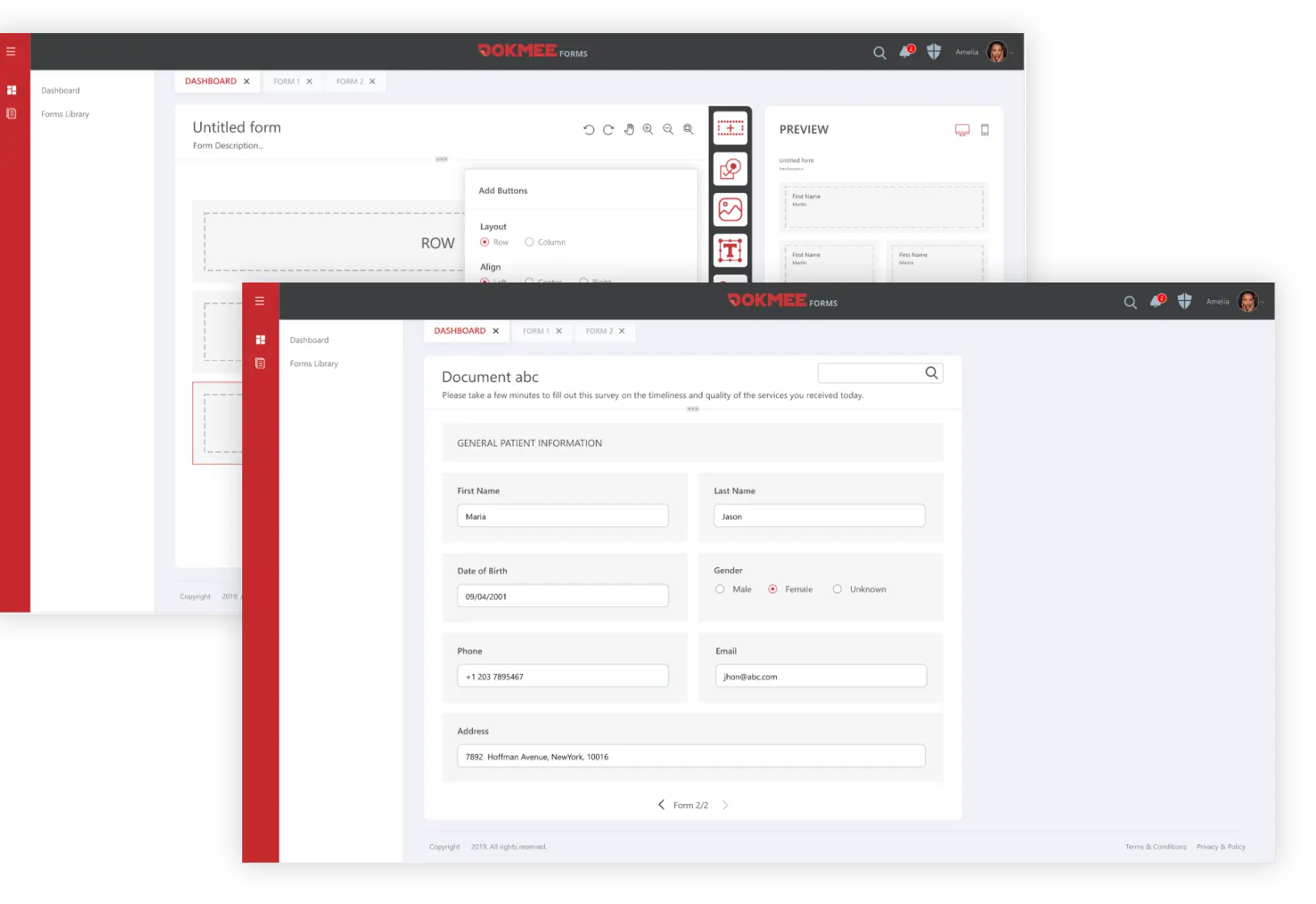Click the Amelia avatar in the front window
Image resolution: width=1316 pixels, height=904 pixels.
pyautogui.click(x=1247, y=302)
